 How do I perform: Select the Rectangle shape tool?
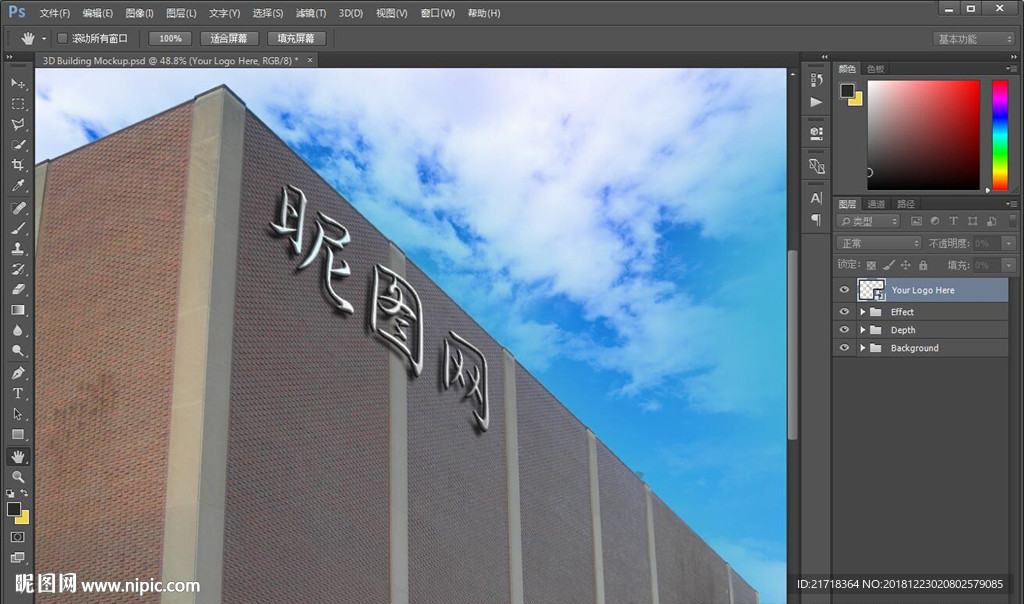tap(18, 434)
